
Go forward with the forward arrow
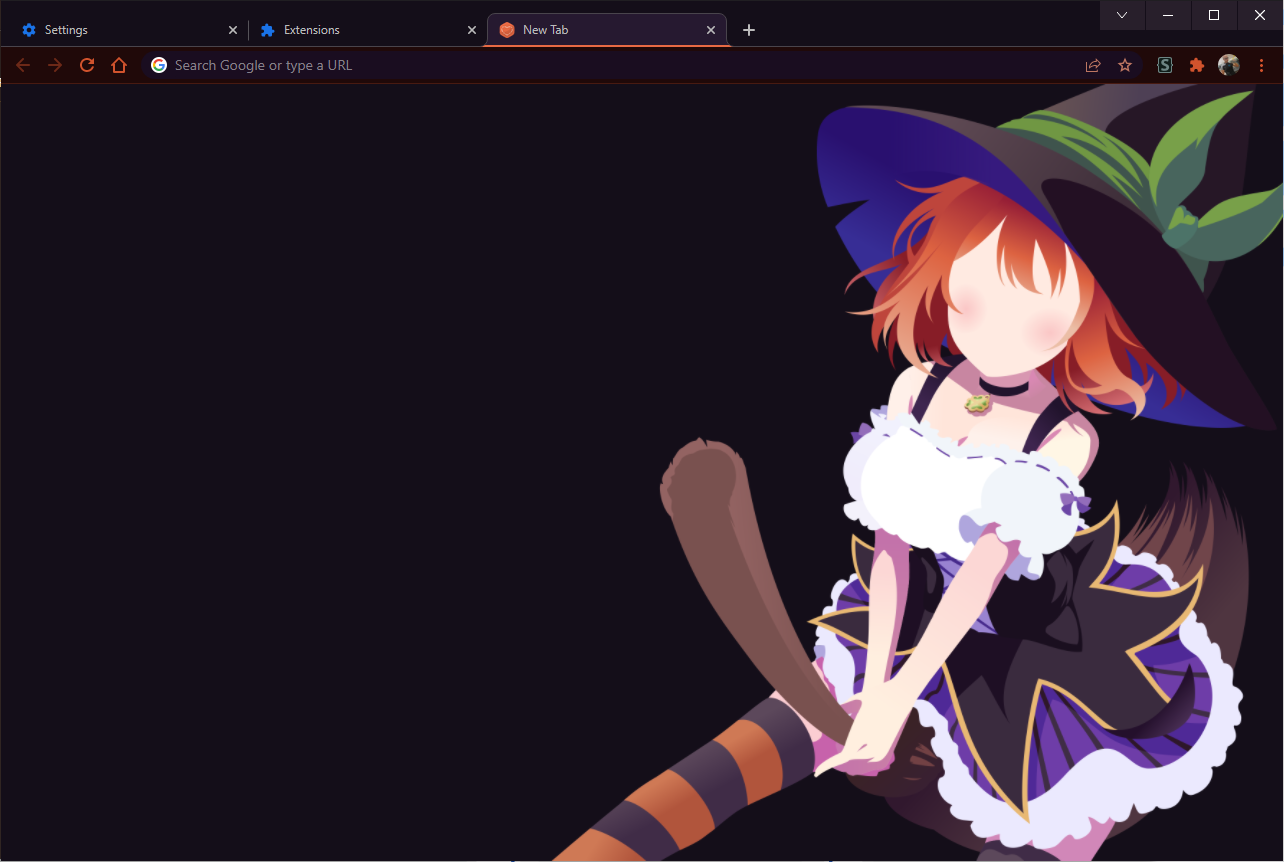click(55, 65)
